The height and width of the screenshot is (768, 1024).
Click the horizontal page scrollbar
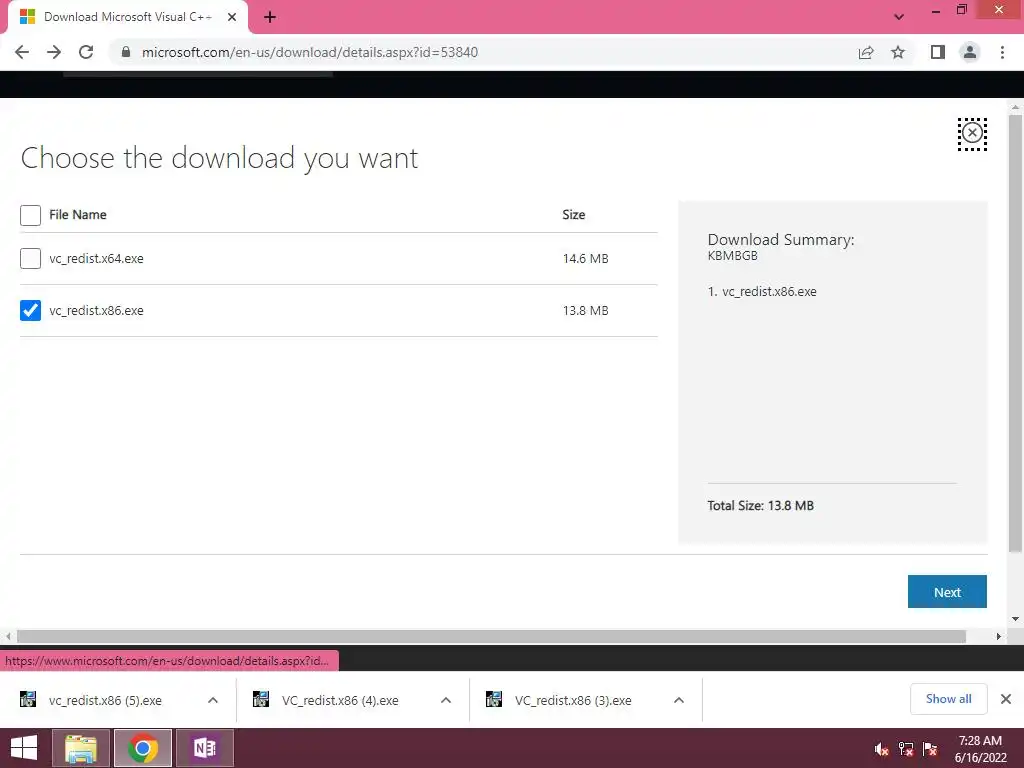pyautogui.click(x=491, y=636)
